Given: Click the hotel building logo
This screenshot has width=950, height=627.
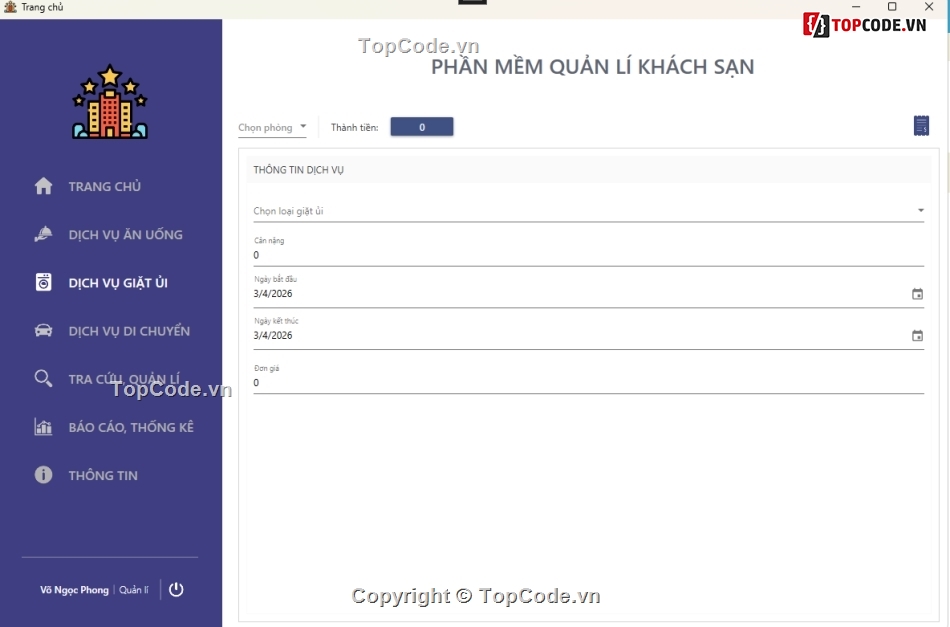Looking at the screenshot, I should [110, 100].
